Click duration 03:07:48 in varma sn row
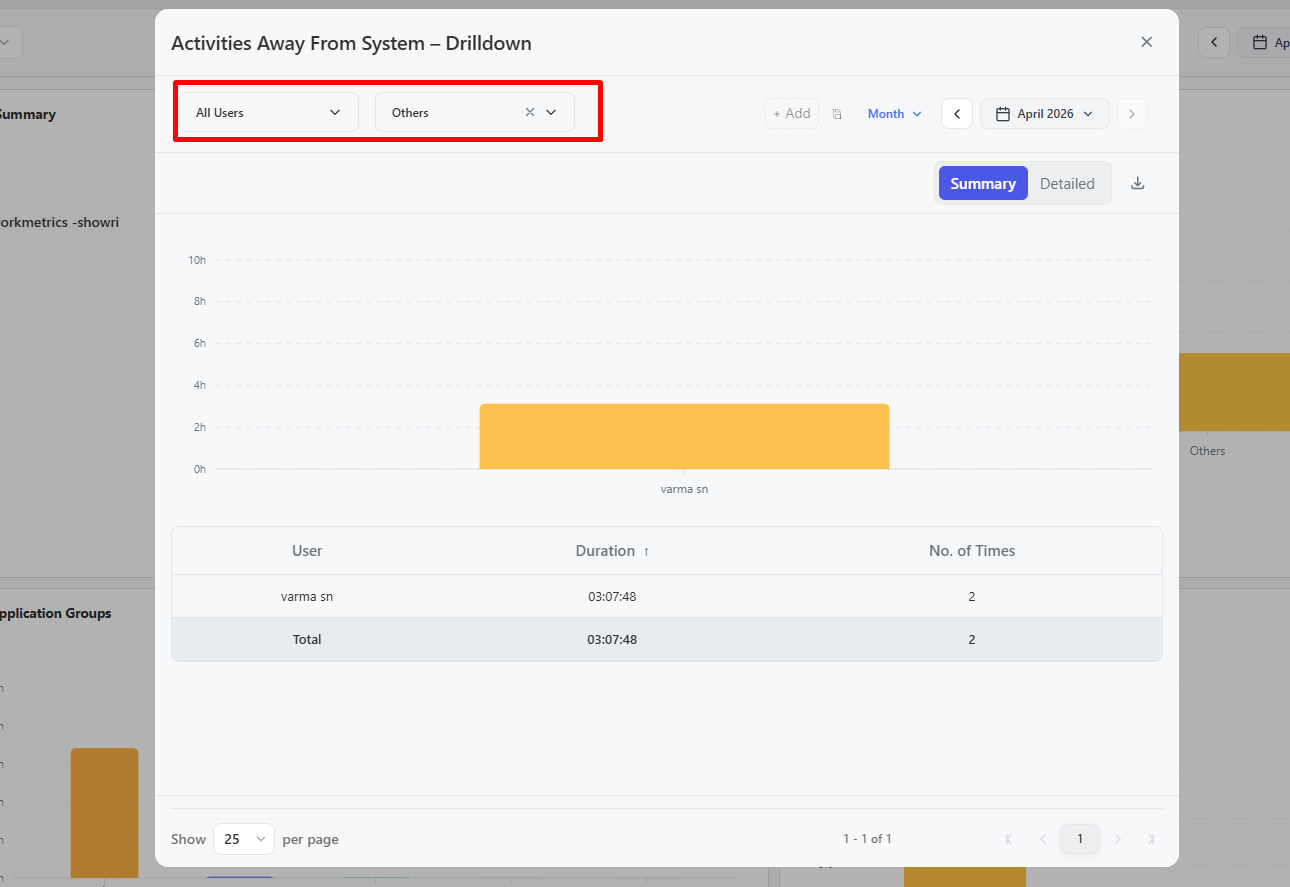 pyautogui.click(x=612, y=596)
